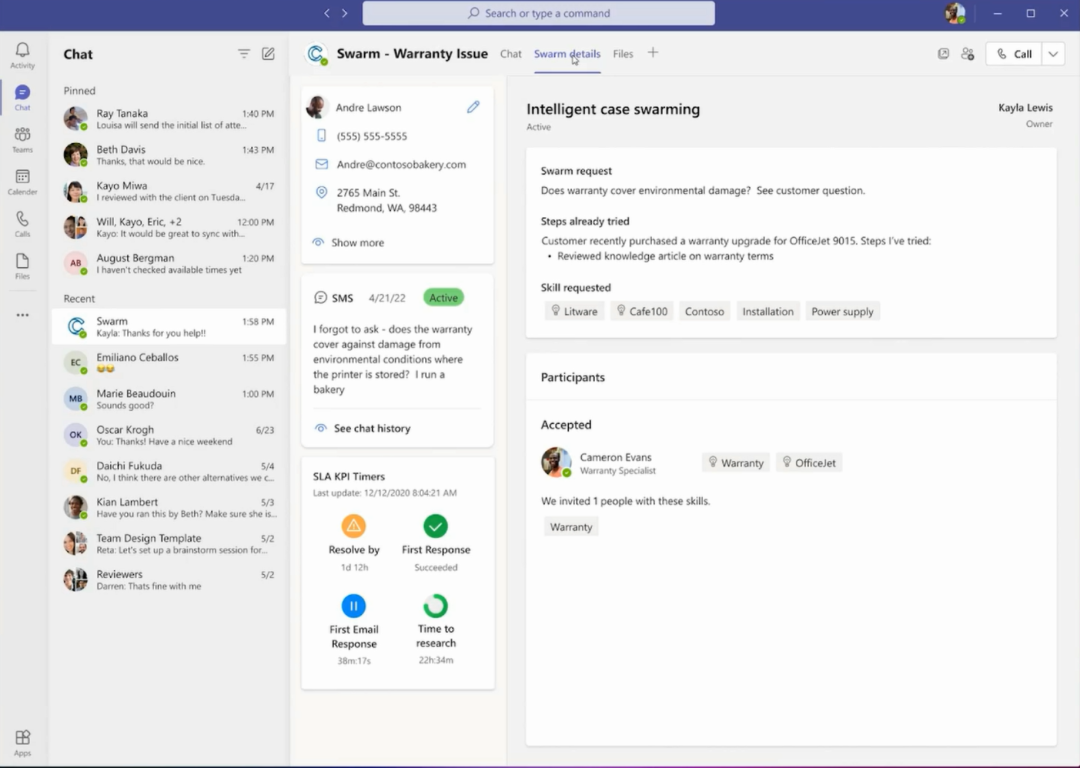
Task: Click the location pin icon by address
Action: click(x=321, y=192)
